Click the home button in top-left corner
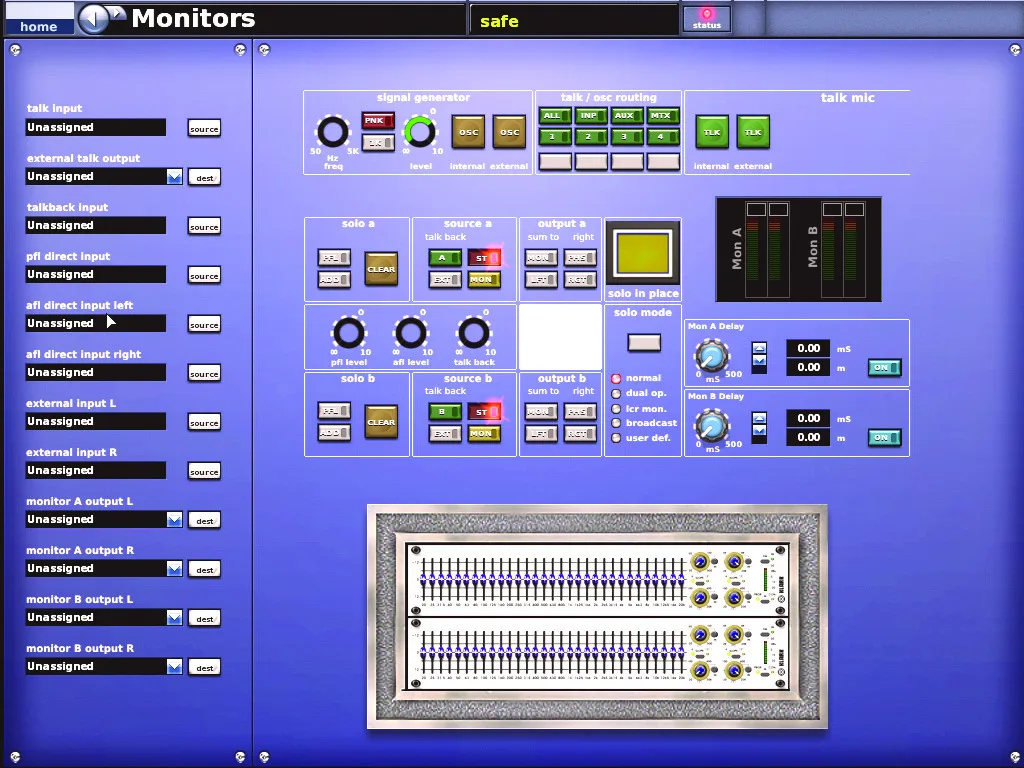 tap(39, 19)
